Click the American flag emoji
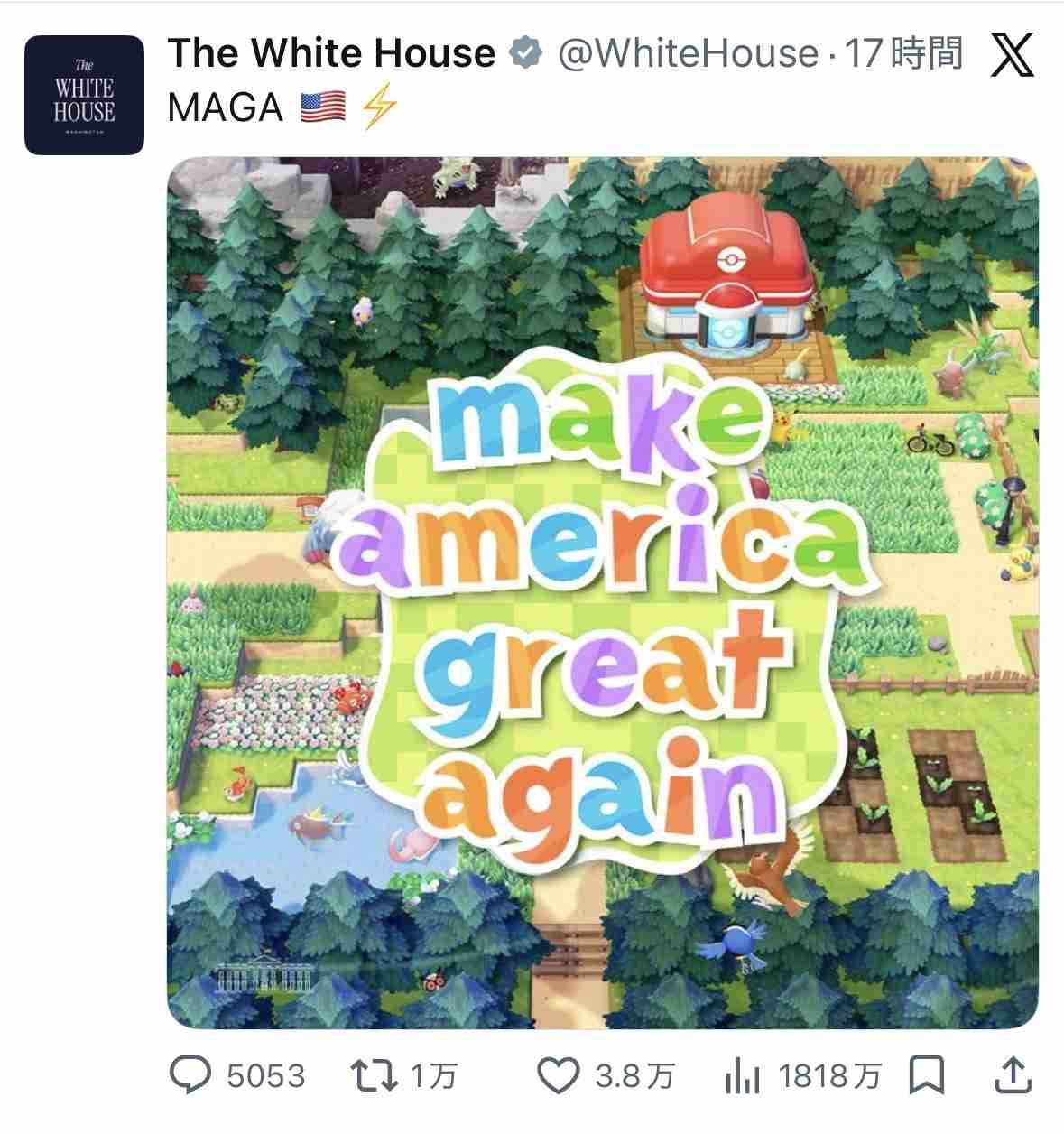This screenshot has height=1134, width=1064. [322, 109]
